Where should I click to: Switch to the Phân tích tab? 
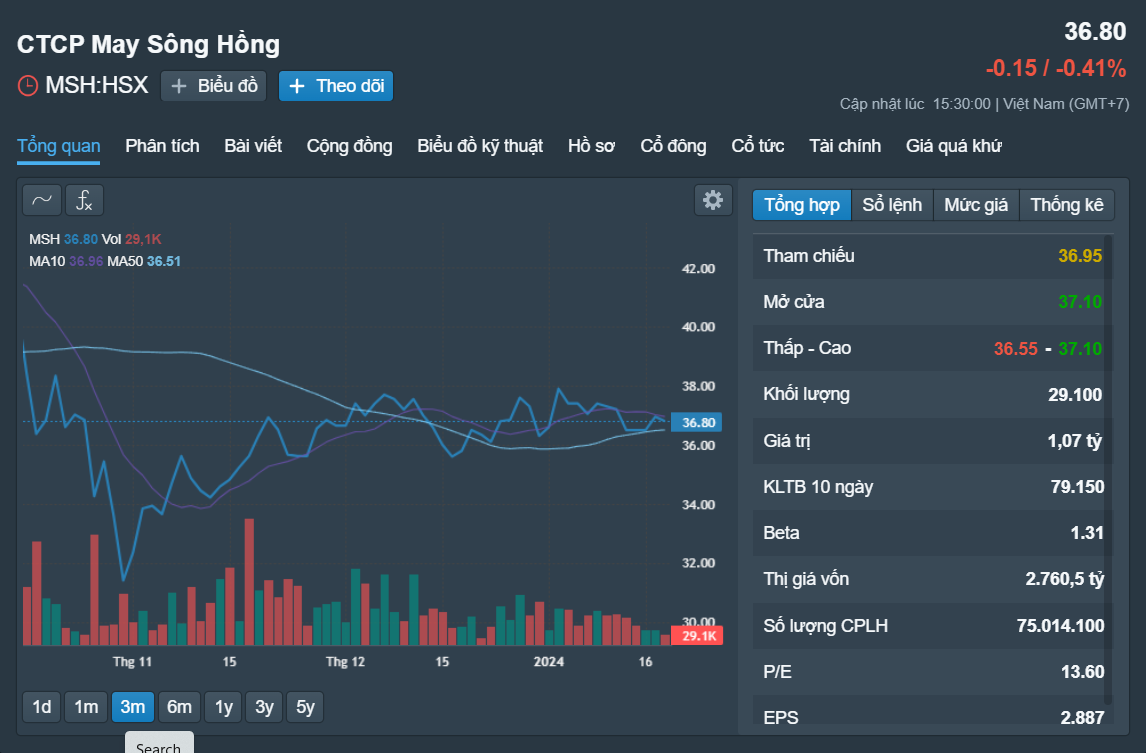tap(162, 145)
